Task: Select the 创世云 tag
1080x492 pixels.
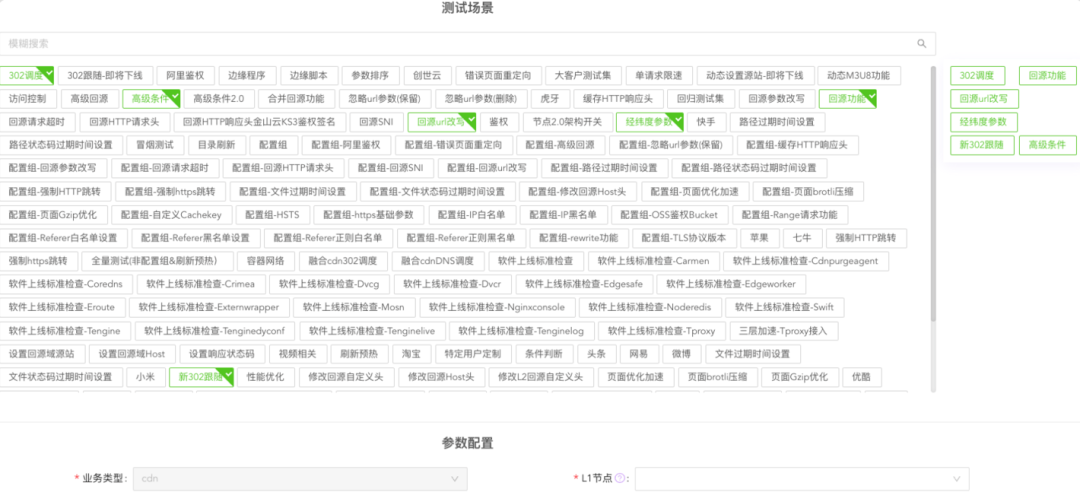Action: (x=428, y=76)
